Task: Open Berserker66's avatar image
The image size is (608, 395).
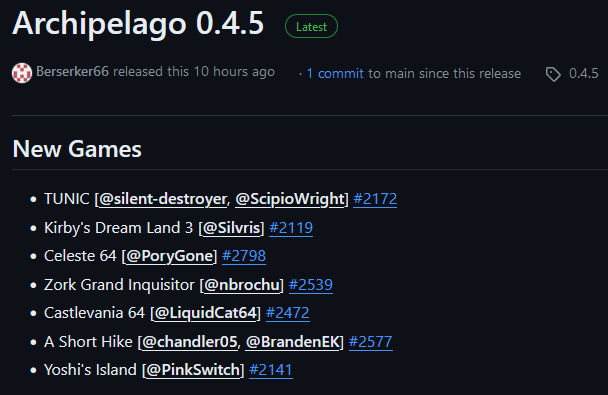Action: click(22, 73)
